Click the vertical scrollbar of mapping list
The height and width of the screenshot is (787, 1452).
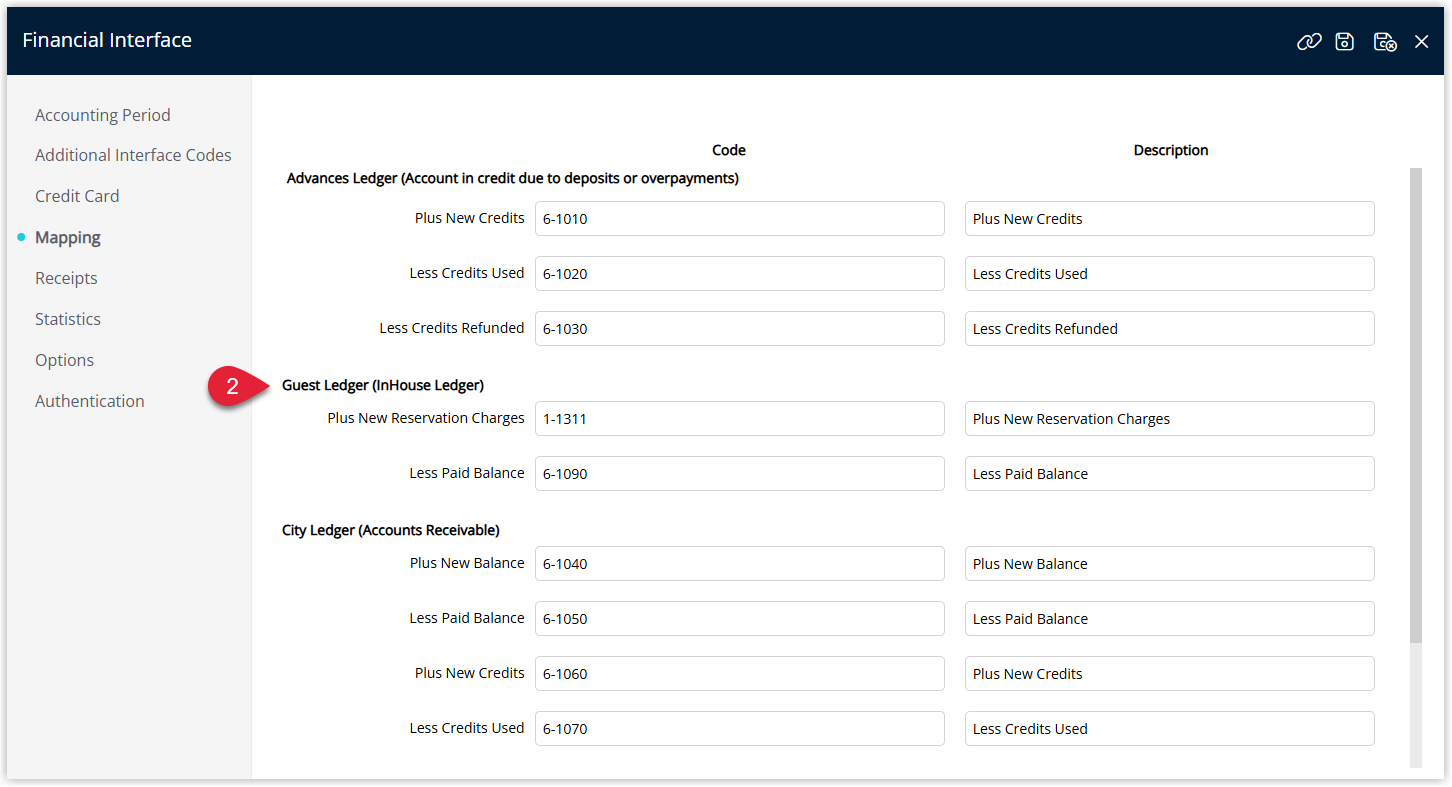click(x=1415, y=405)
